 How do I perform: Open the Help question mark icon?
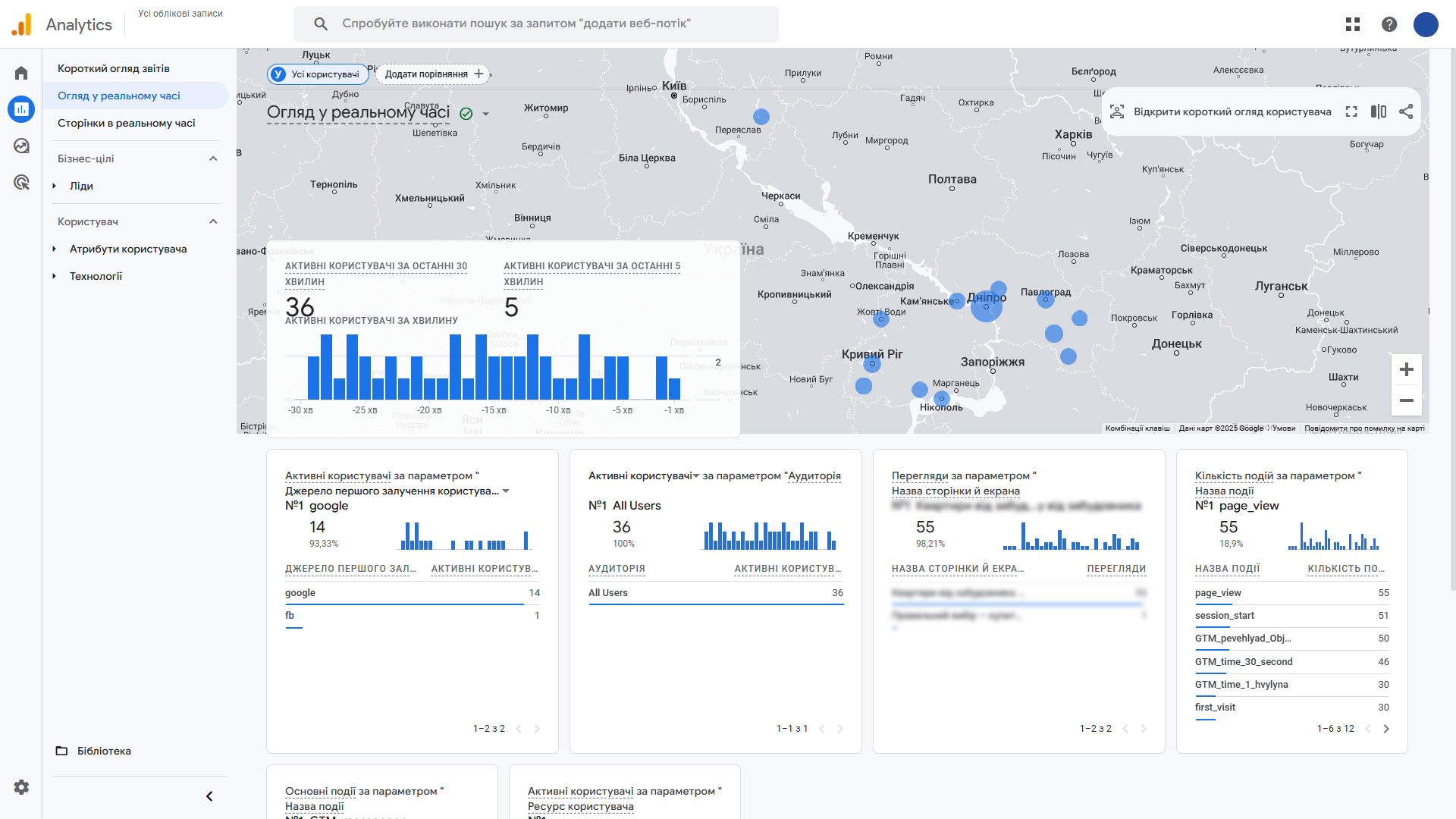(1389, 24)
